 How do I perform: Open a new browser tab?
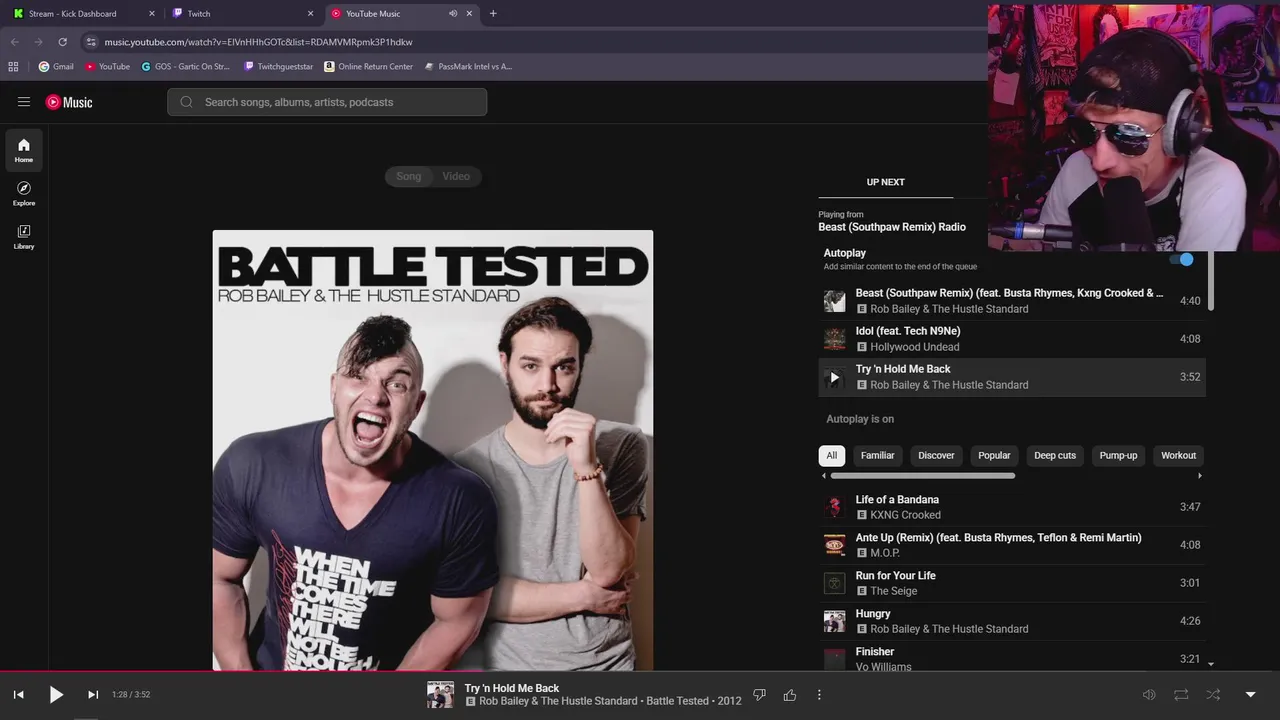[x=493, y=14]
